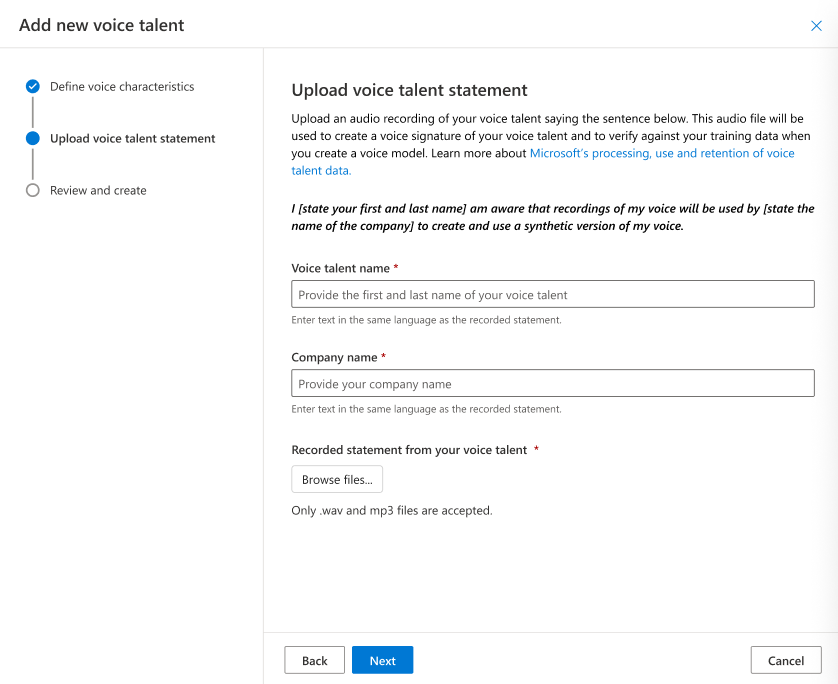Select Upload voice talent statement step in sidebar
The image size is (838, 684).
click(x=132, y=139)
